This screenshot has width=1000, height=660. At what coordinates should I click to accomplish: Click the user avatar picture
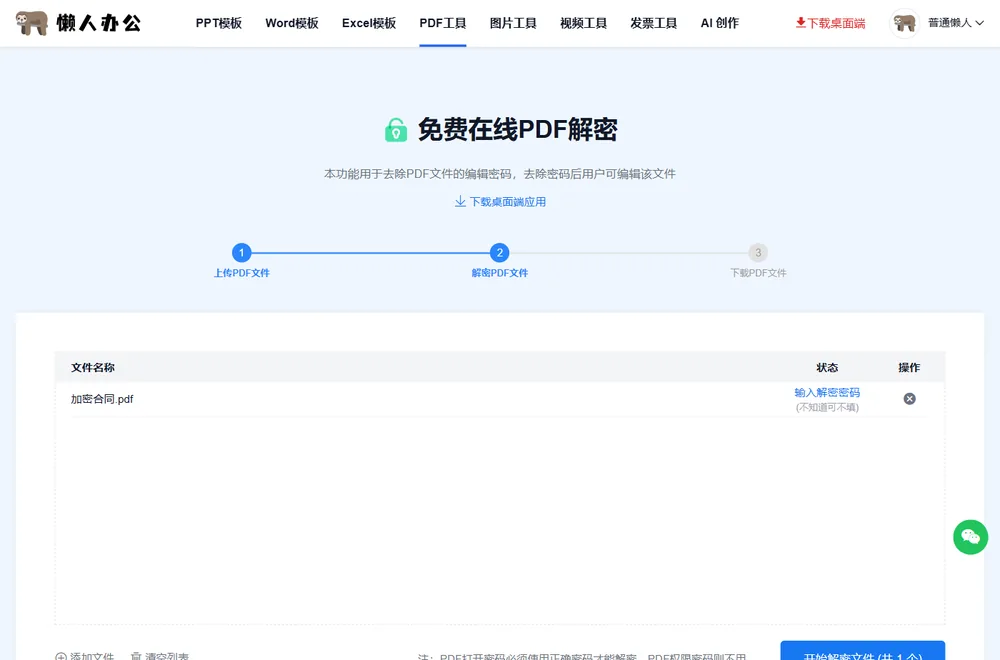[904, 24]
